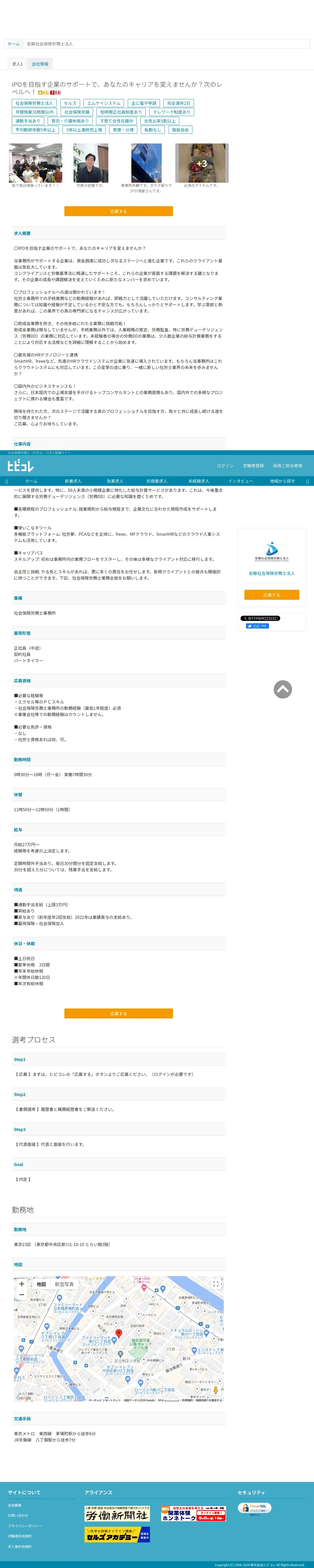Select the テレワーク制度あり tag
314x1568 pixels.
click(171, 112)
